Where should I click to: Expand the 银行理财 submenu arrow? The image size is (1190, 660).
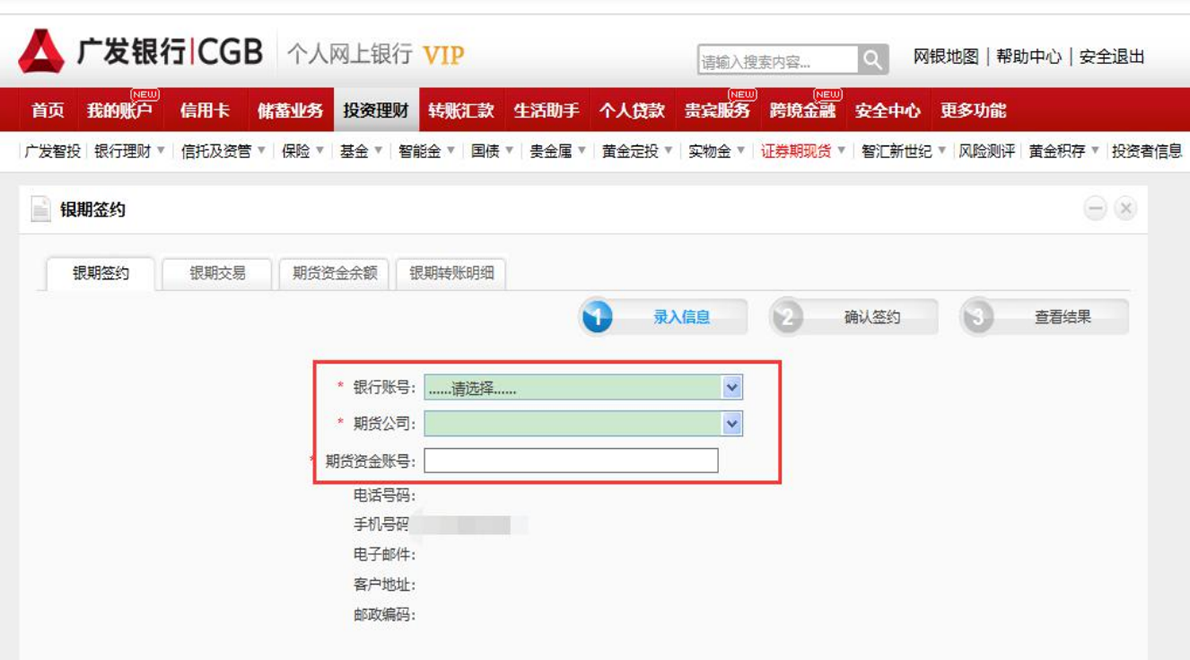click(x=161, y=150)
